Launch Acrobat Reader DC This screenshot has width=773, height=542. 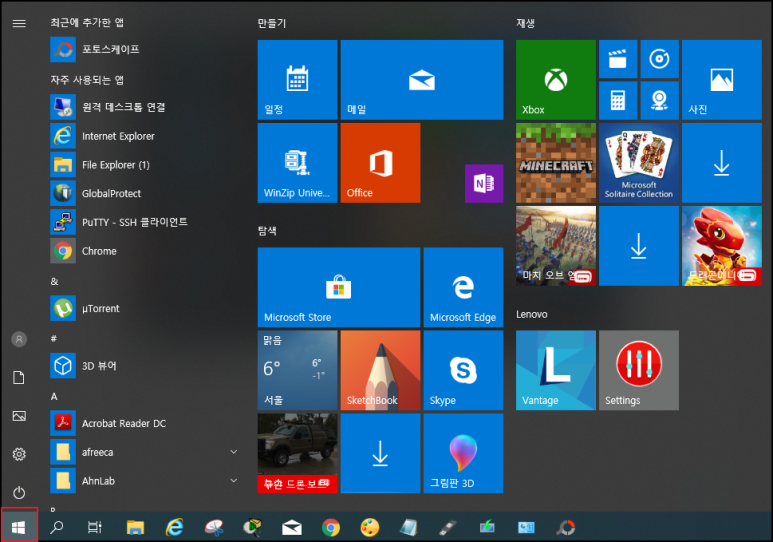pos(143,423)
